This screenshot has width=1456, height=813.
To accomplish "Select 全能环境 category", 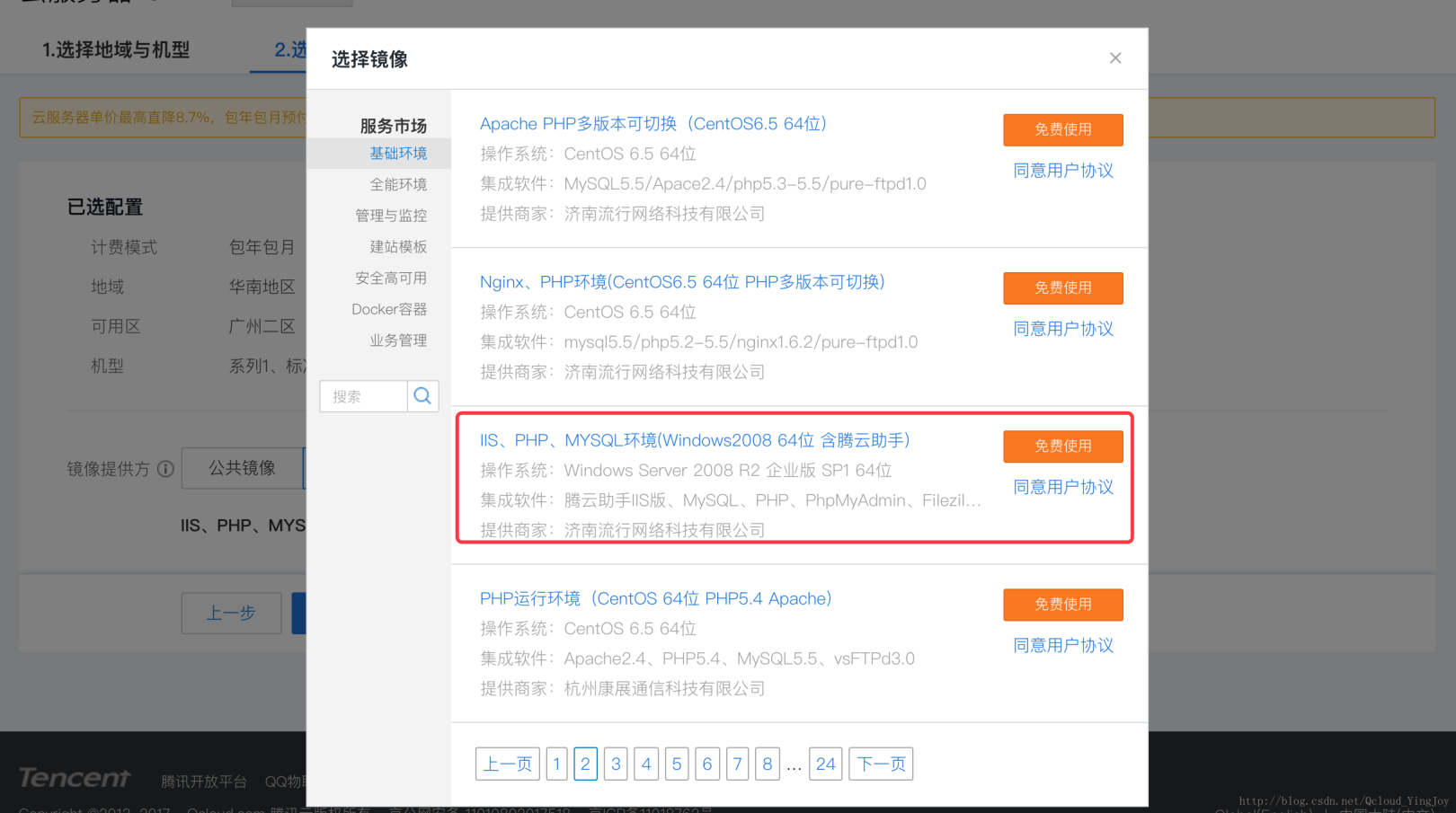I will (x=398, y=184).
